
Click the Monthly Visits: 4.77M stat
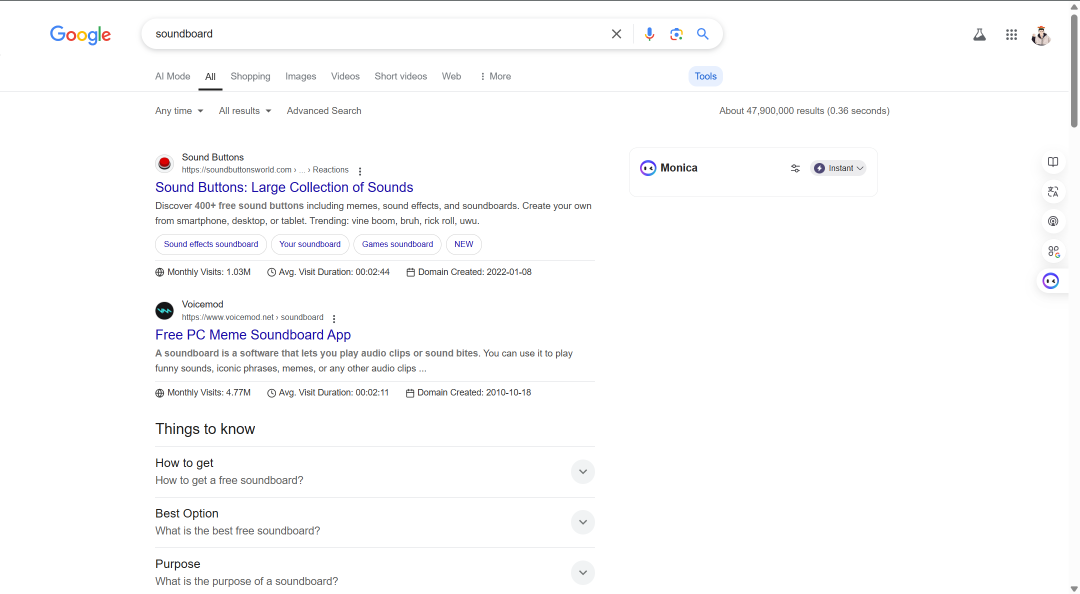point(203,393)
